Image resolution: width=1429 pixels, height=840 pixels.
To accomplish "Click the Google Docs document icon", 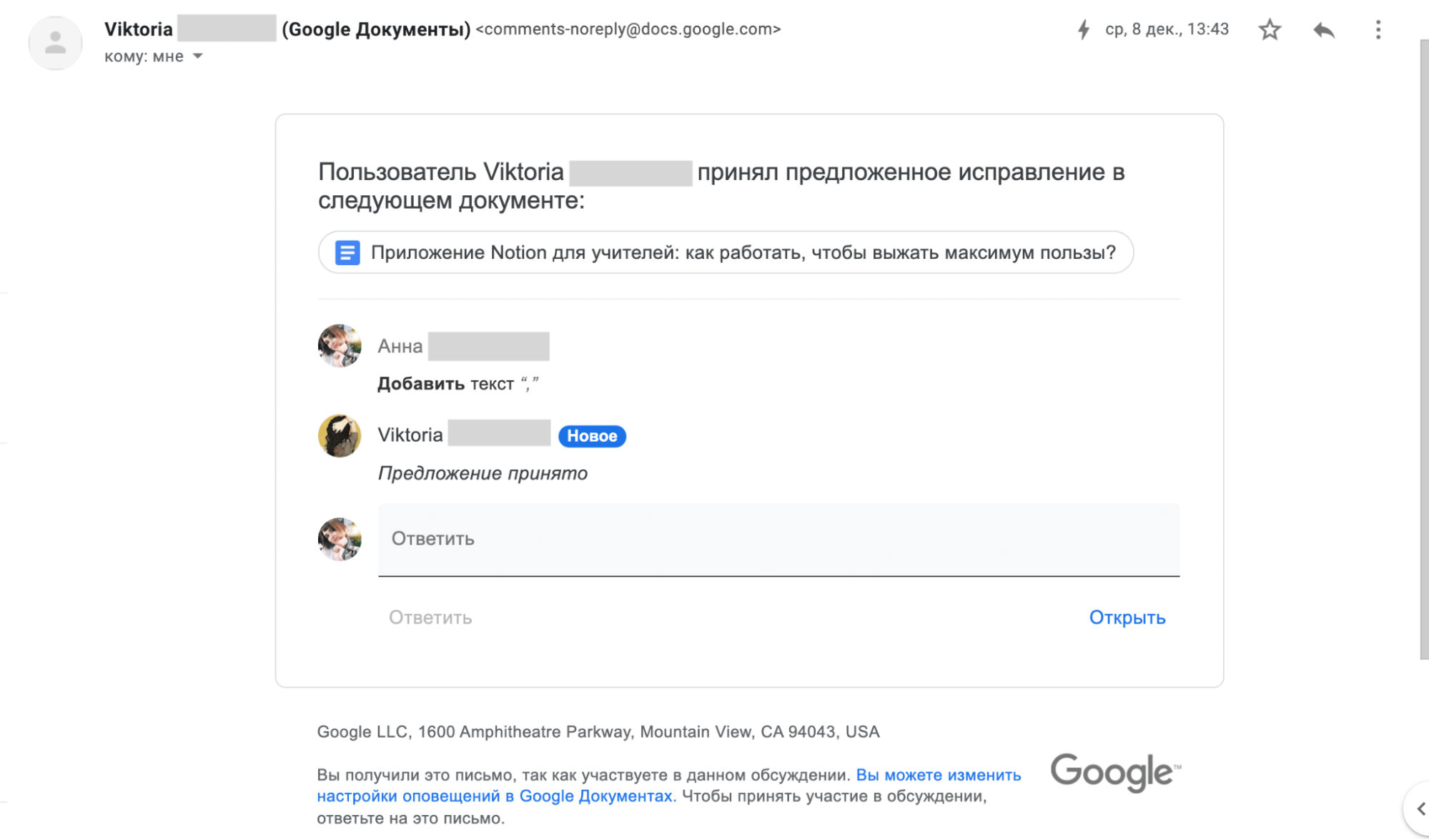I will click(347, 252).
